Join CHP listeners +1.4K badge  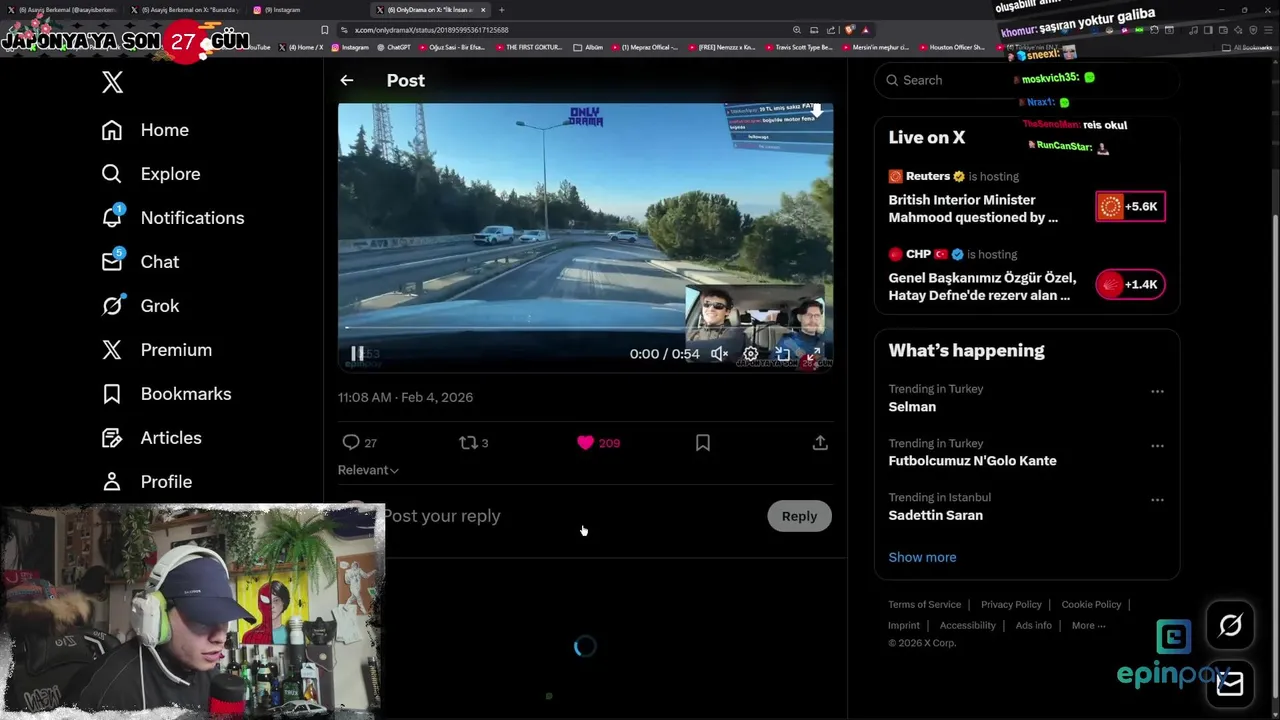pyautogui.click(x=1130, y=285)
